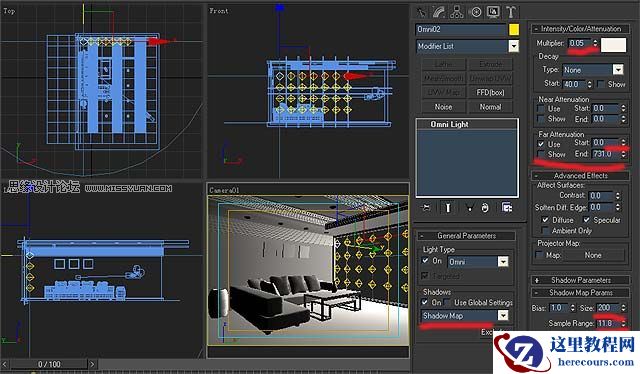This screenshot has width=640, height=374.
Task: Open the Motion command panel tab
Action: point(476,12)
